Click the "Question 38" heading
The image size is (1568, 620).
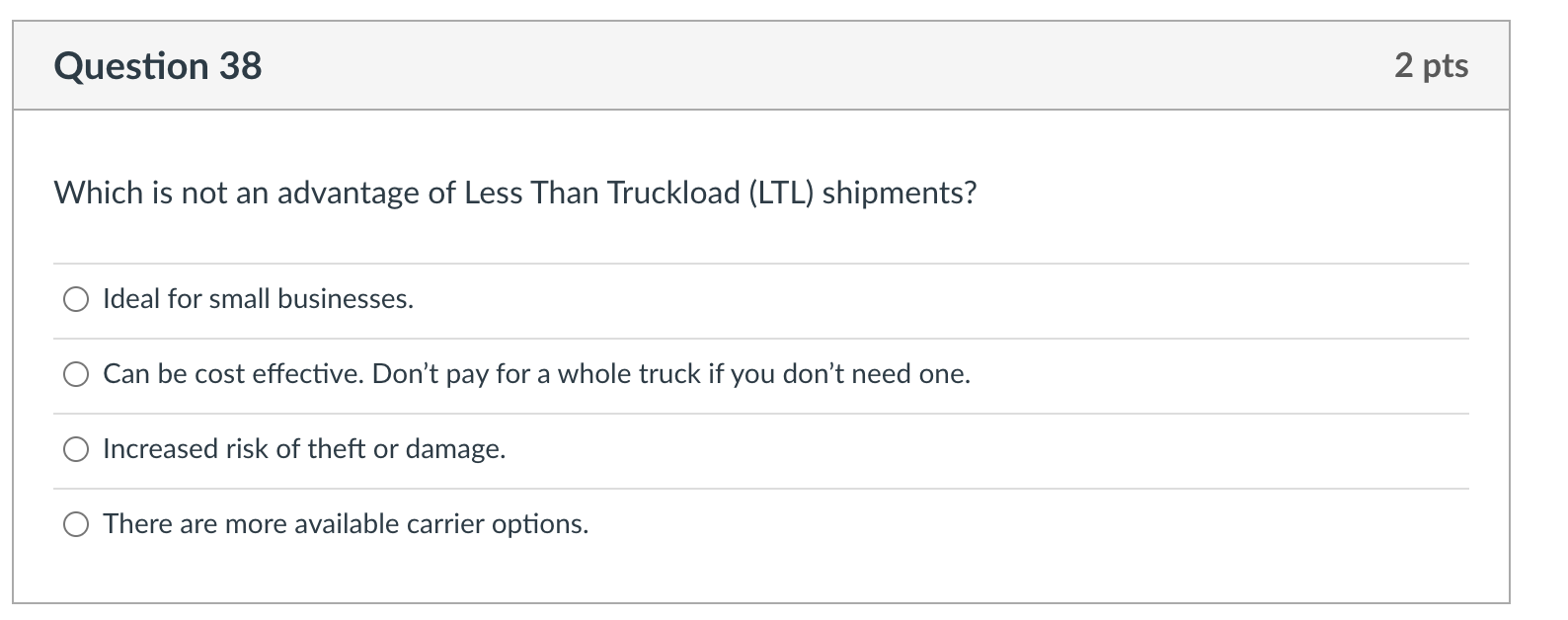[158, 66]
